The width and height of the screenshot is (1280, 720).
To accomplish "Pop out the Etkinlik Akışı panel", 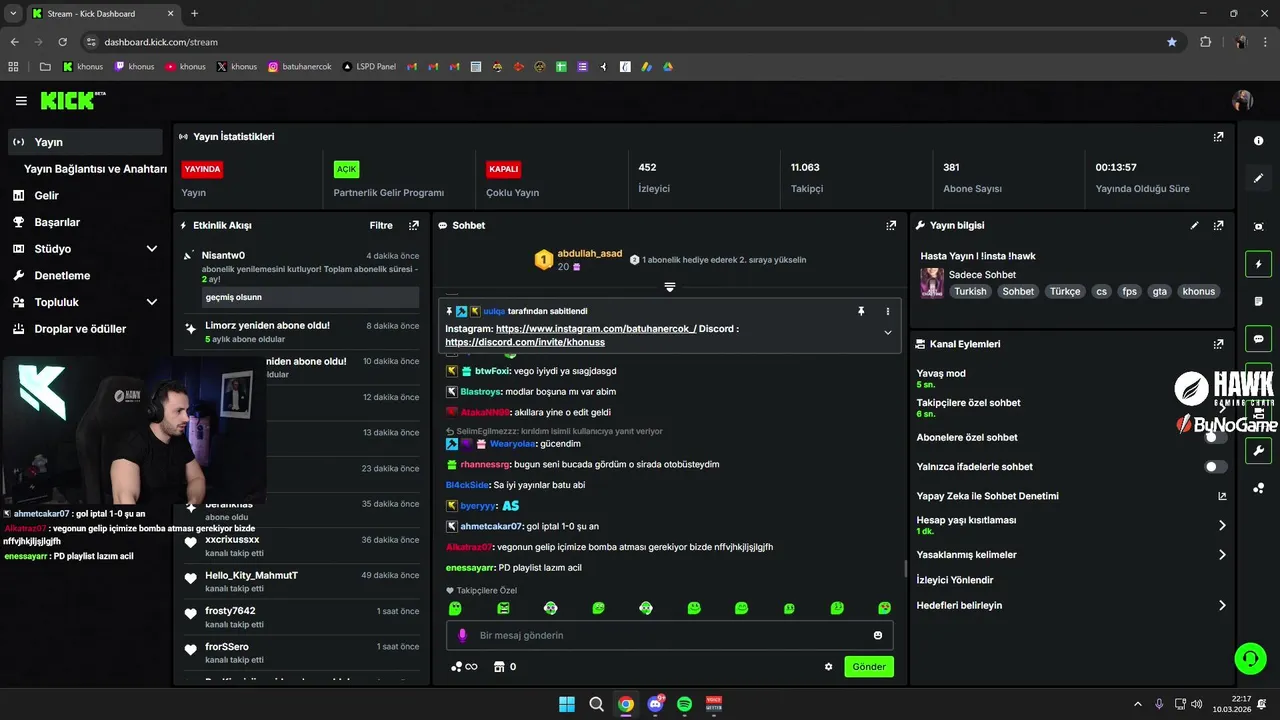I will pyautogui.click(x=414, y=226).
